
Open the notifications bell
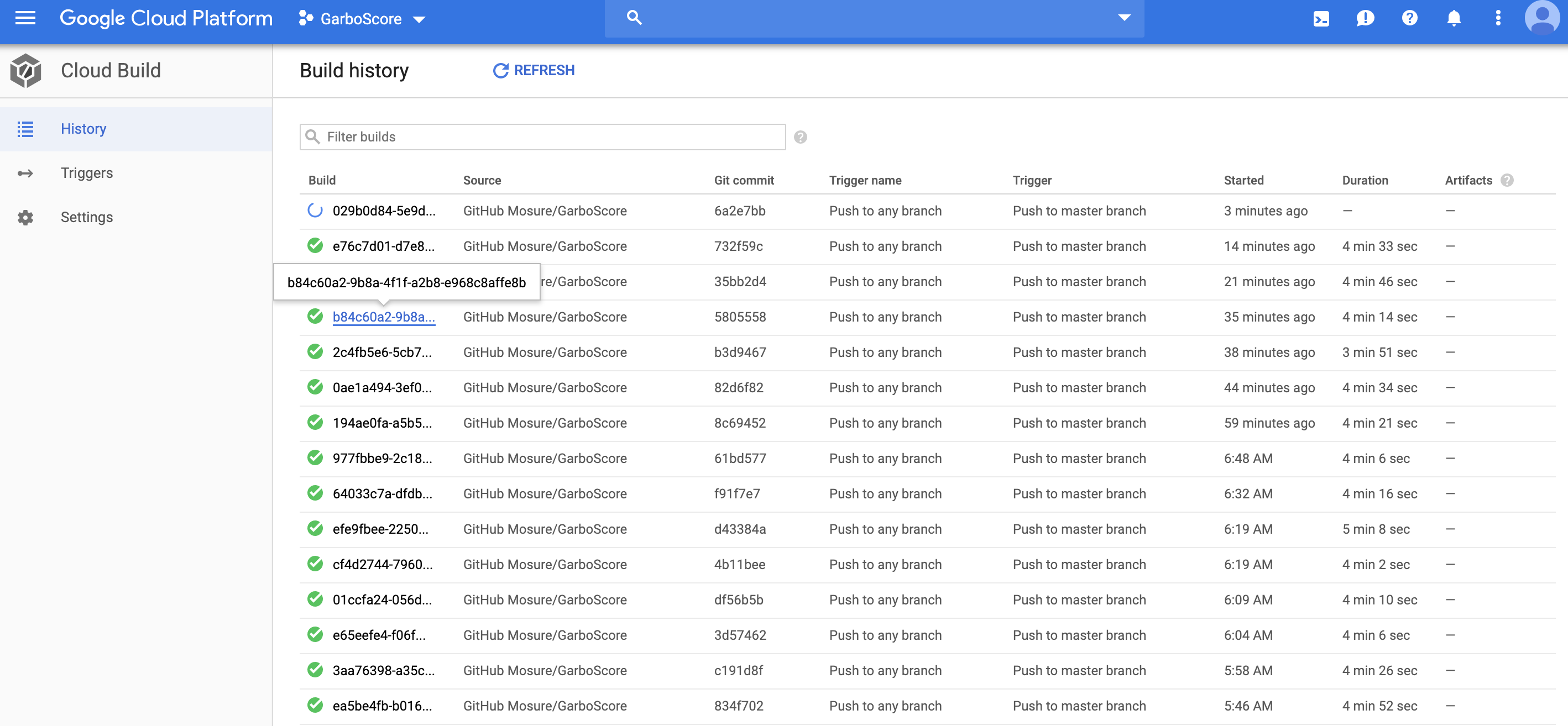coord(1454,18)
